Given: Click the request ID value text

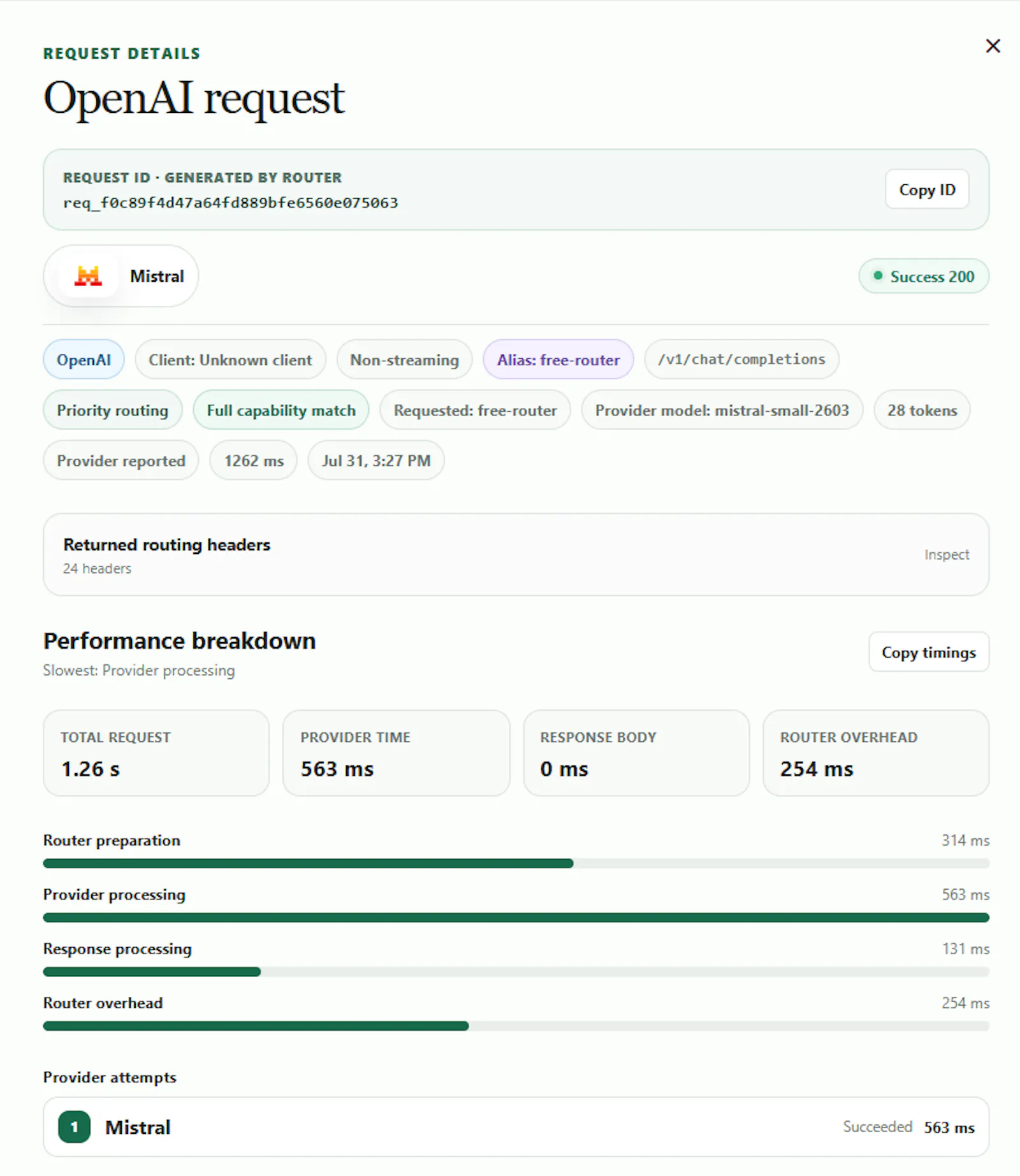Looking at the screenshot, I should (230, 203).
